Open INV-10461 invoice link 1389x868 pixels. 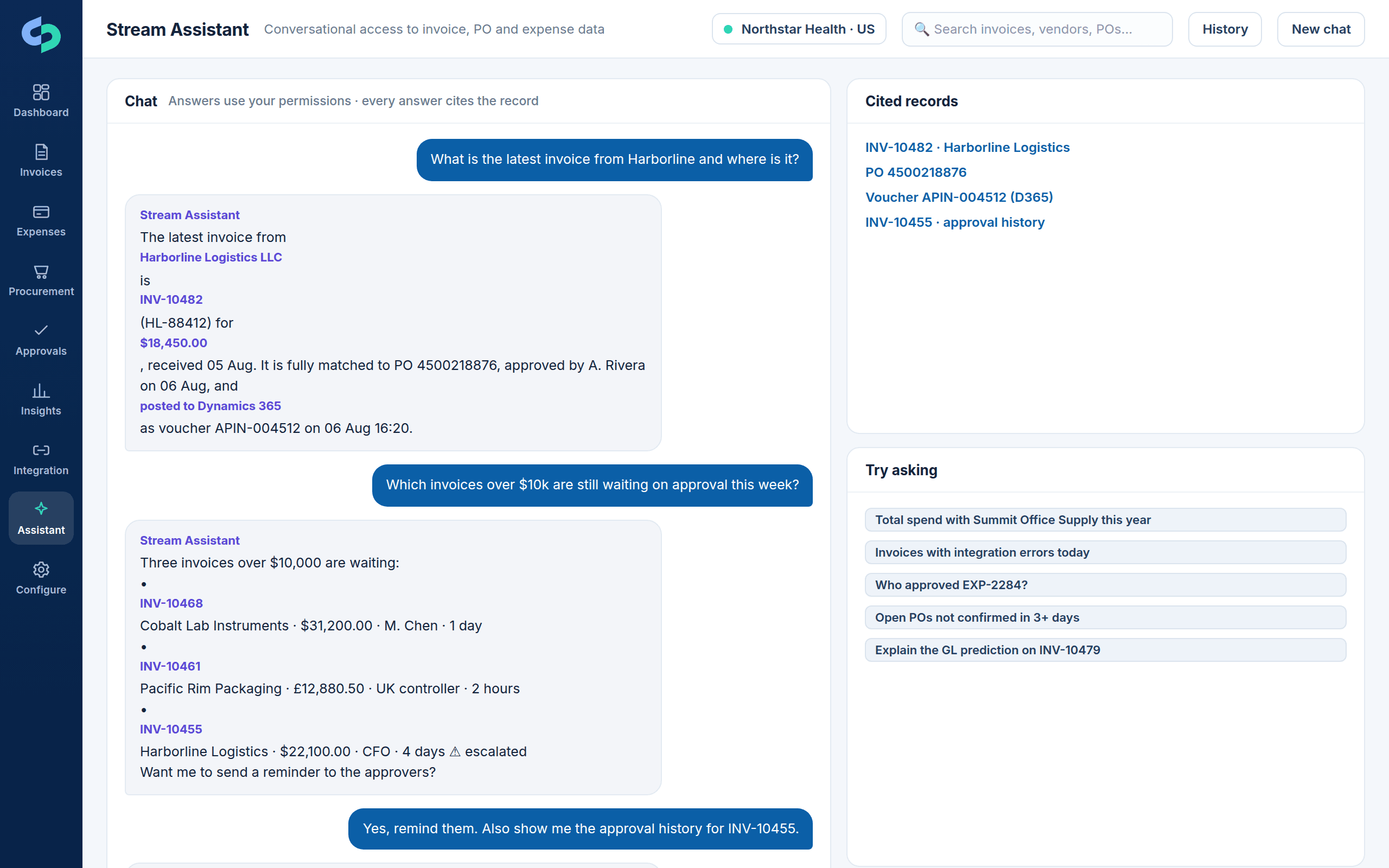(170, 667)
